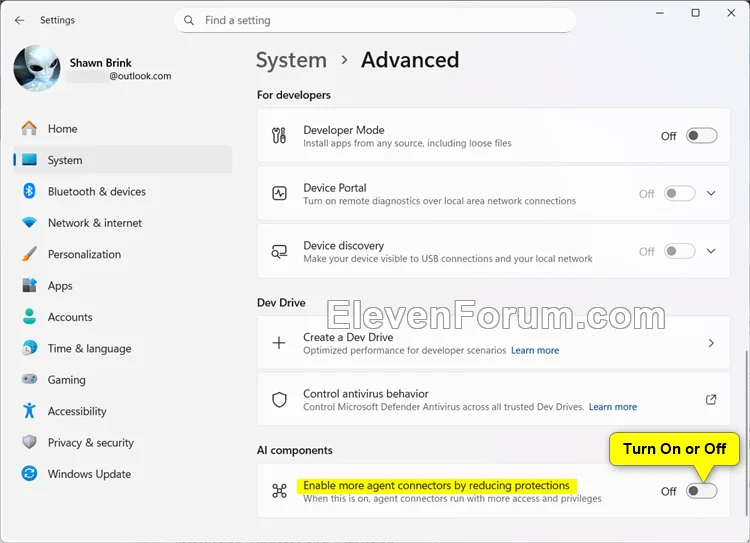The width and height of the screenshot is (750, 543).
Task: Open Windows Update settings
Action: (123, 474)
